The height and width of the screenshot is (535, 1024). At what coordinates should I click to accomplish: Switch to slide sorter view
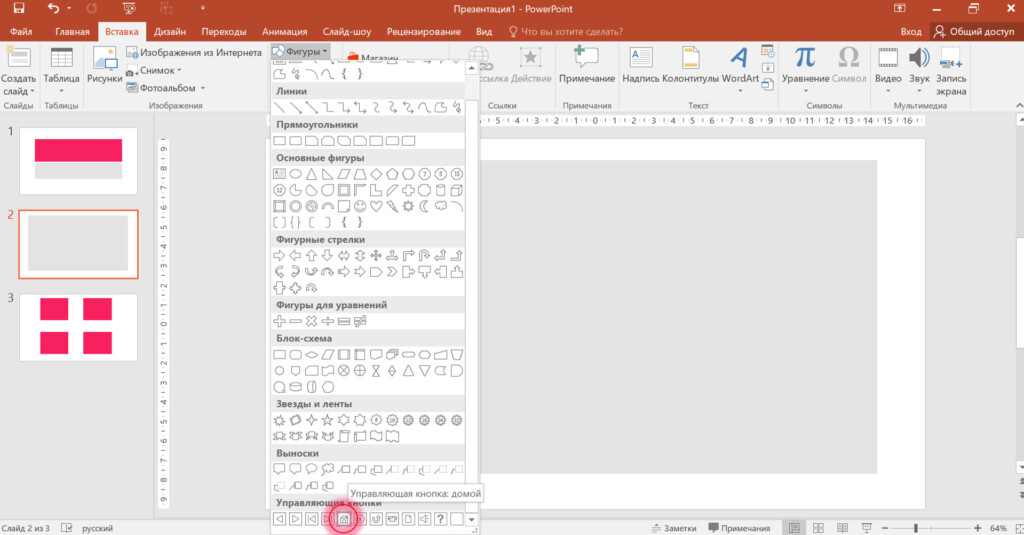tap(817, 527)
